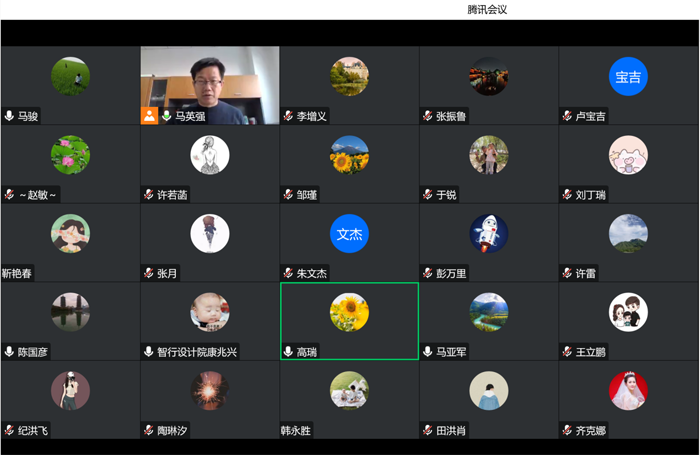Select 马英强's live video feed

(210, 85)
